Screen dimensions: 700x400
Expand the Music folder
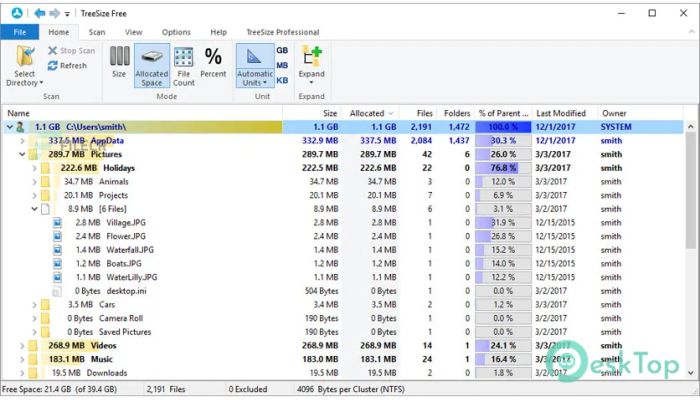(x=22, y=359)
